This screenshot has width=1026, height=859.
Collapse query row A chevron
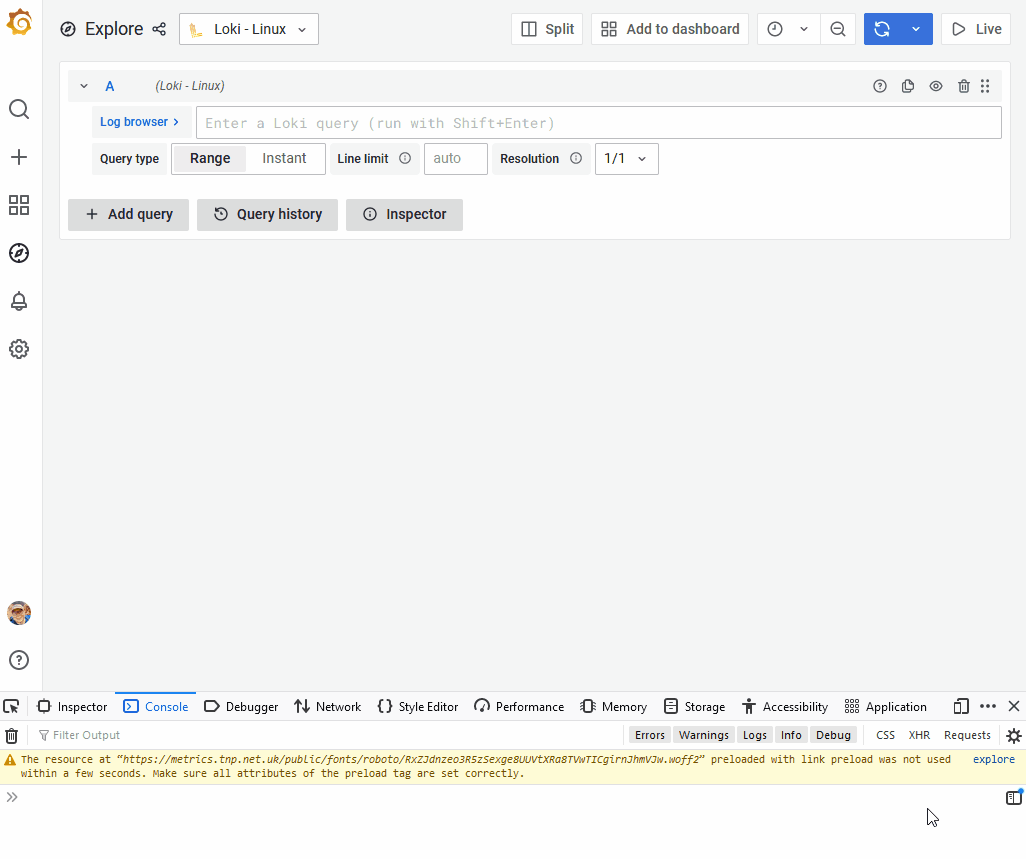point(84,86)
